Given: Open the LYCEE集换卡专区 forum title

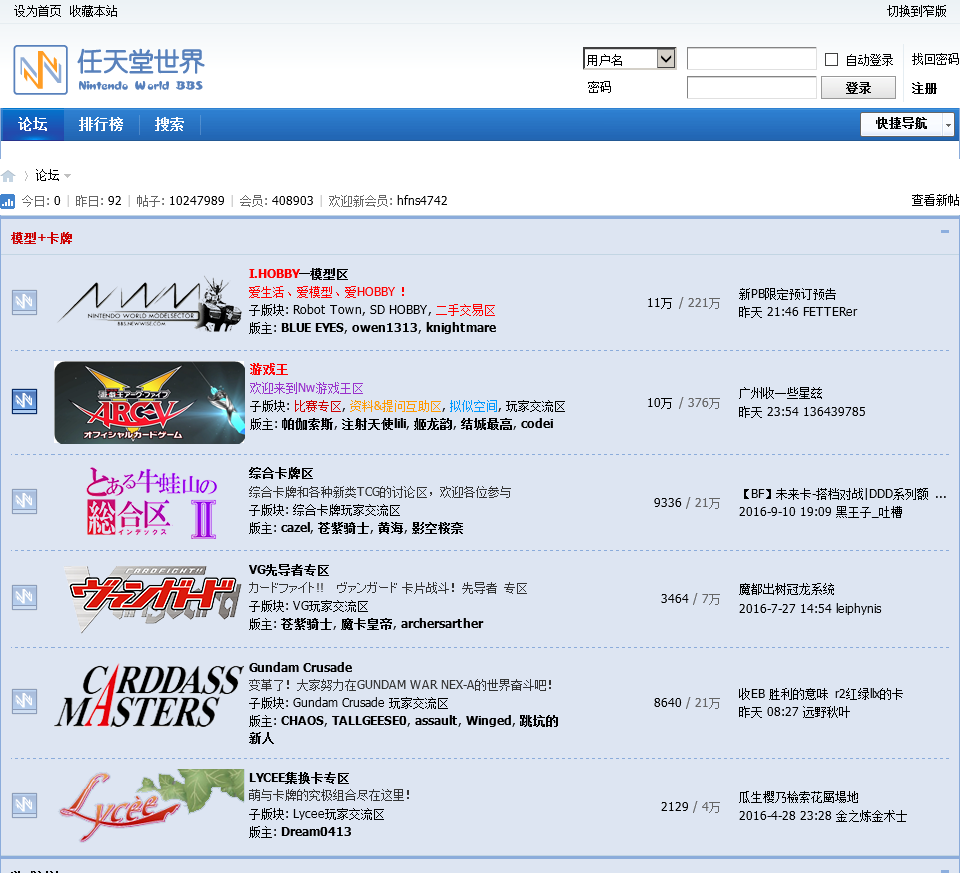Looking at the screenshot, I should coord(299,778).
